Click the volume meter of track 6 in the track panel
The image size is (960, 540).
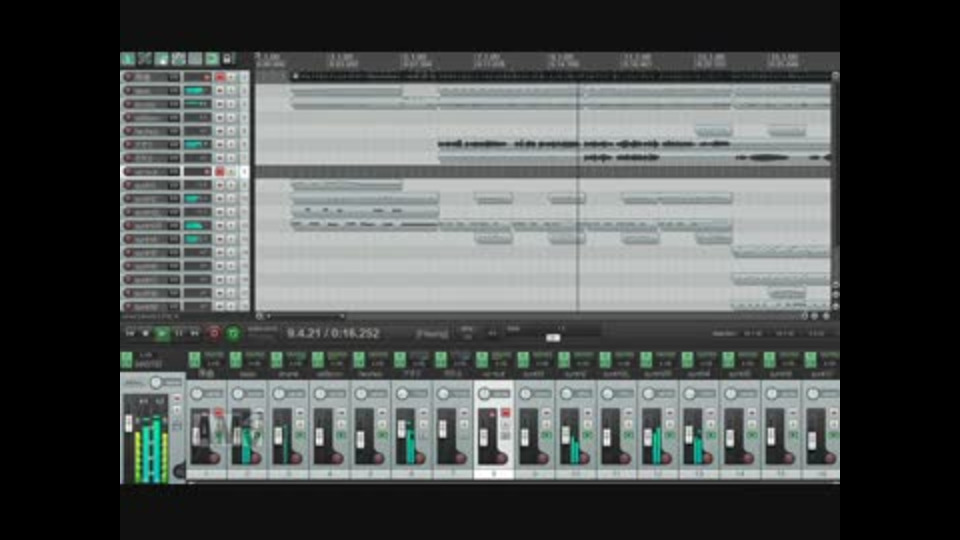[198, 144]
